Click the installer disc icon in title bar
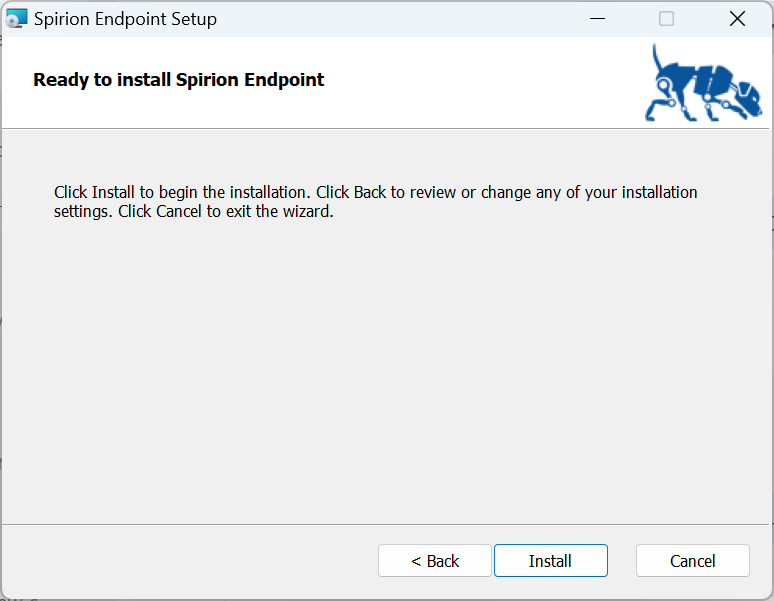Image resolution: width=774 pixels, height=601 pixels. pyautogui.click(x=17, y=19)
